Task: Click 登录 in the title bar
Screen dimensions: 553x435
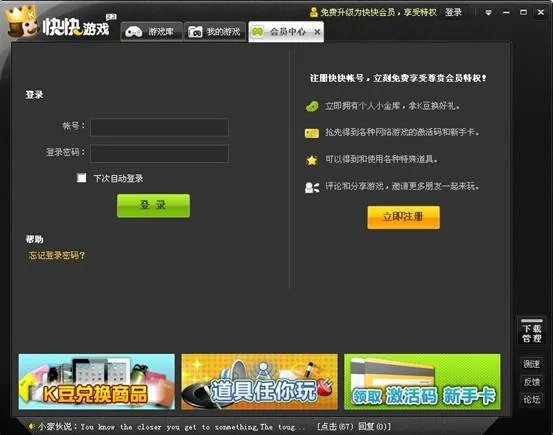Action: click(453, 12)
